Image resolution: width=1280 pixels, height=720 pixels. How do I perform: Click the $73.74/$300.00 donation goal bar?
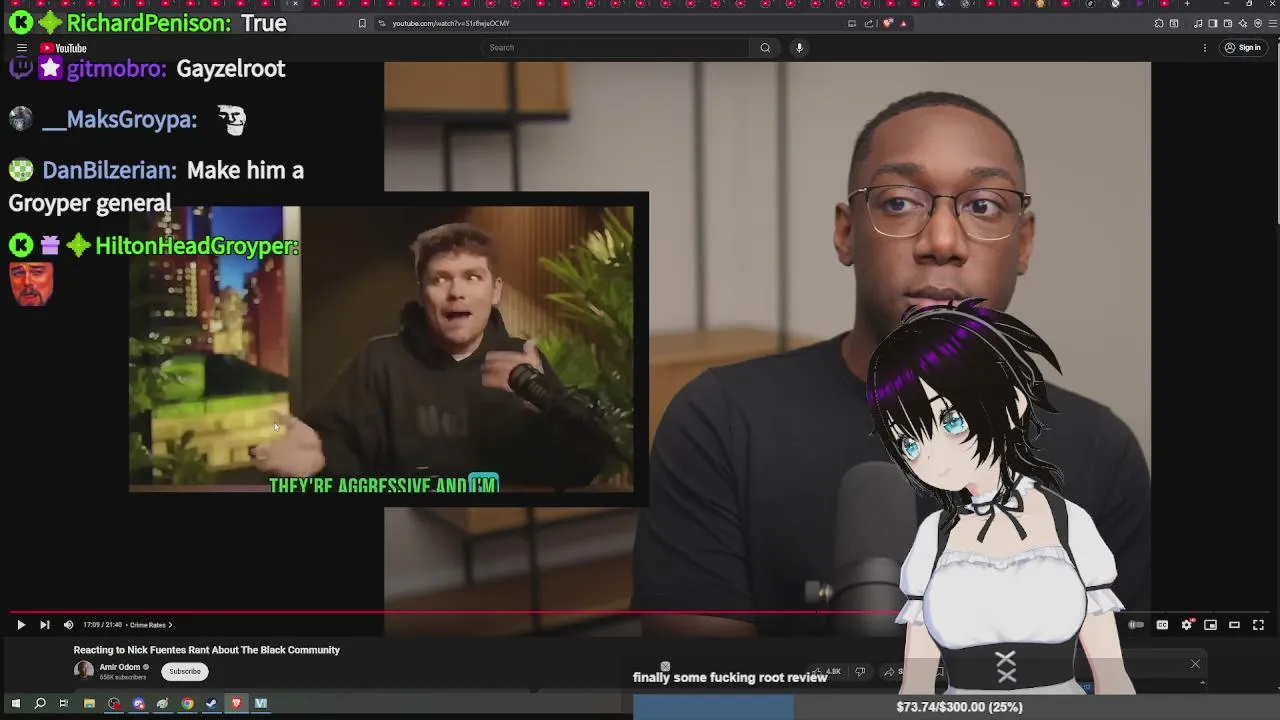pos(957,707)
